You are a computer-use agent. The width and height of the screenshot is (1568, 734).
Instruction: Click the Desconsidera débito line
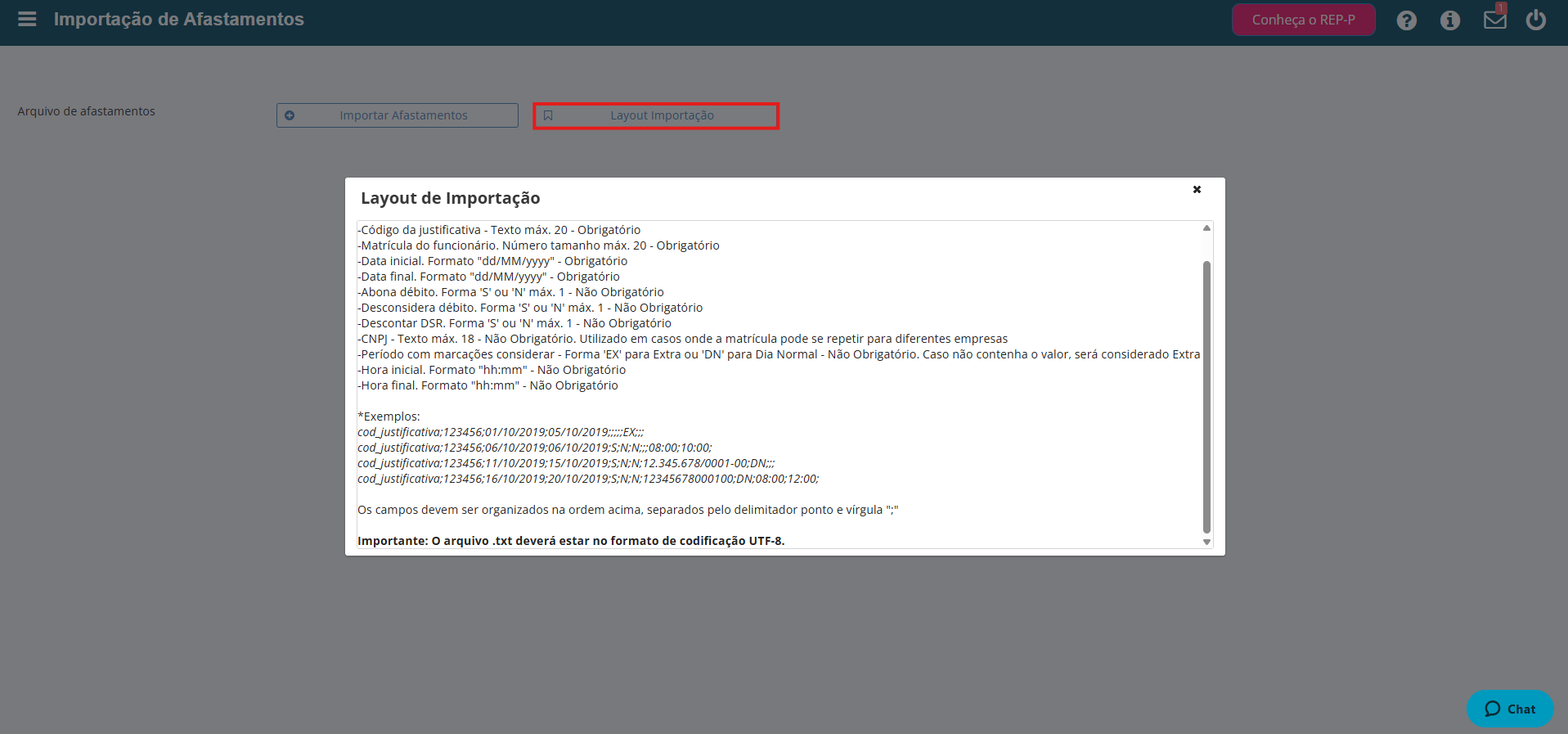point(530,308)
